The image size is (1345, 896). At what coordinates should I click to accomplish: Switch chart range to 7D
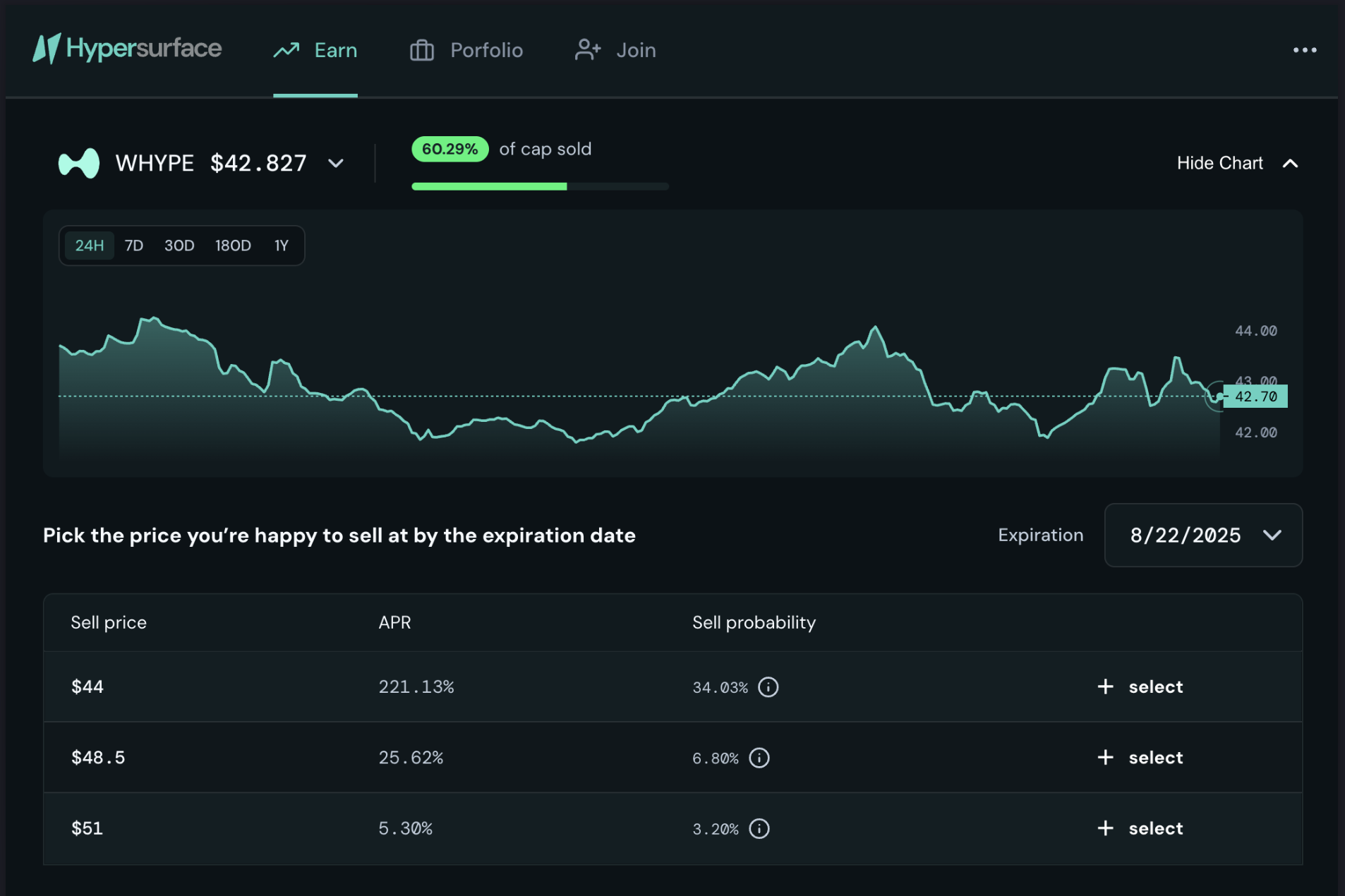134,246
